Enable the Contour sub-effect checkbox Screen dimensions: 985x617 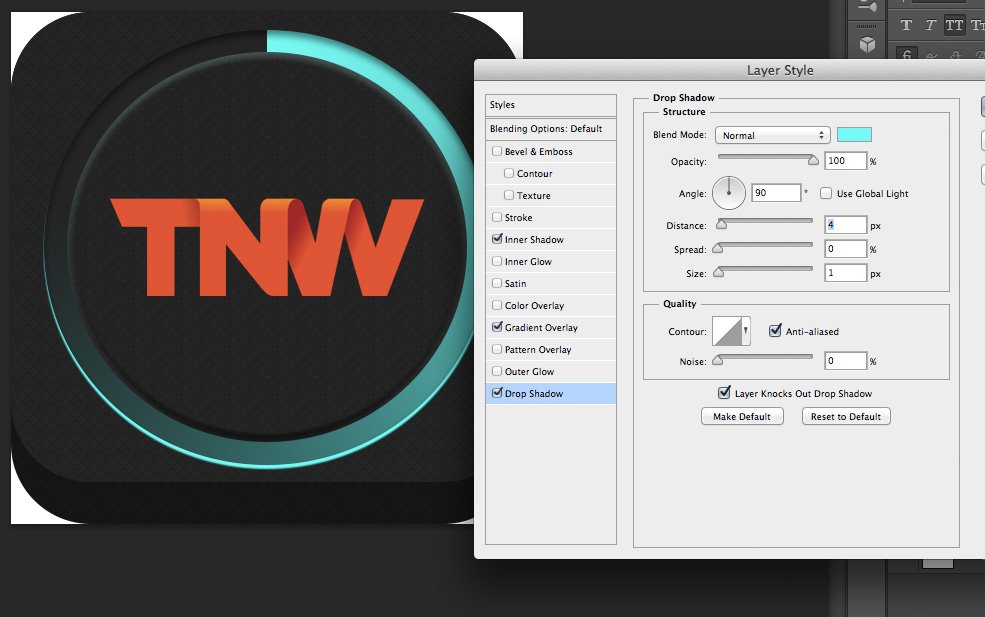[x=509, y=173]
